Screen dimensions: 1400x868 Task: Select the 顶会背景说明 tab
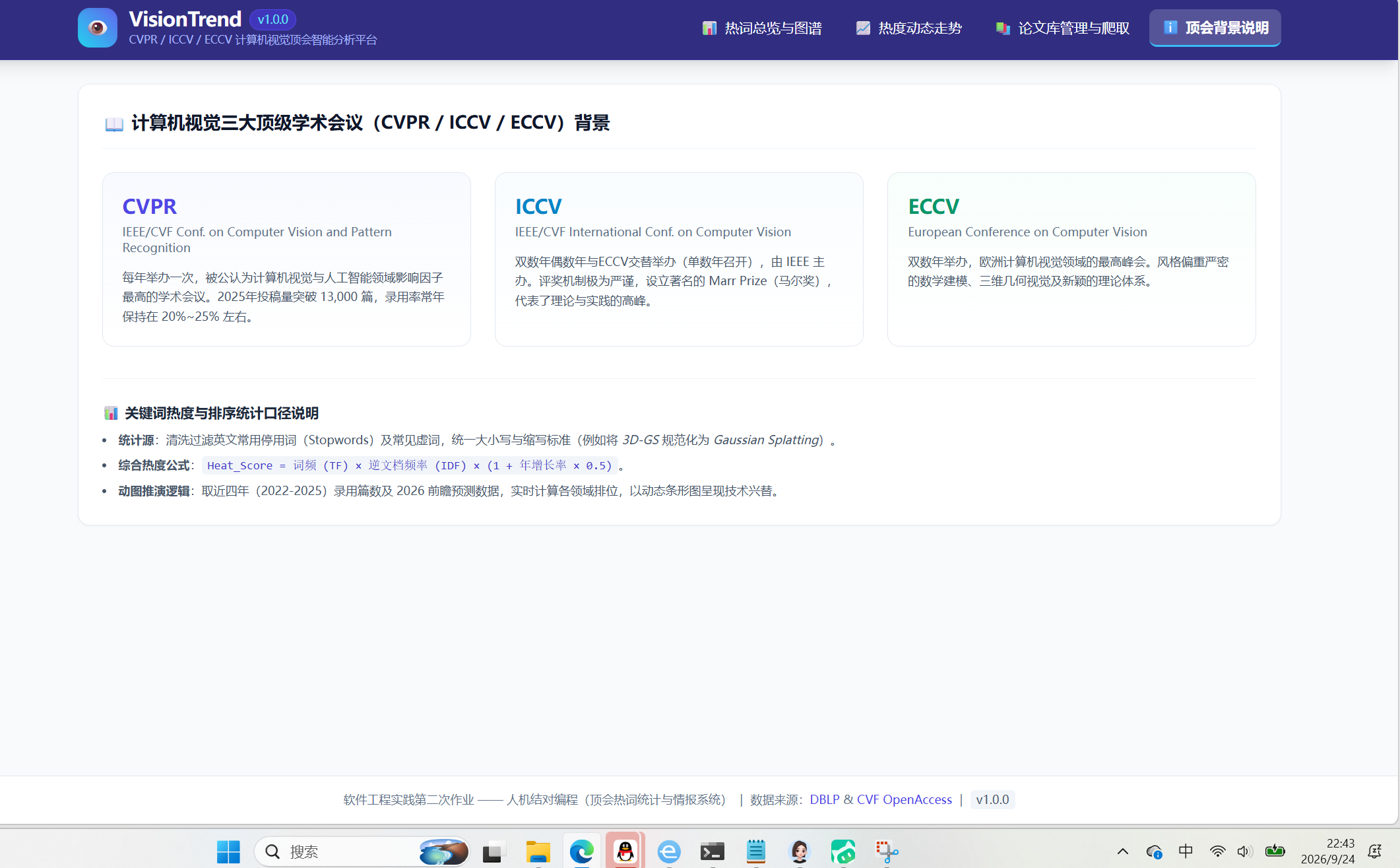(x=1215, y=28)
